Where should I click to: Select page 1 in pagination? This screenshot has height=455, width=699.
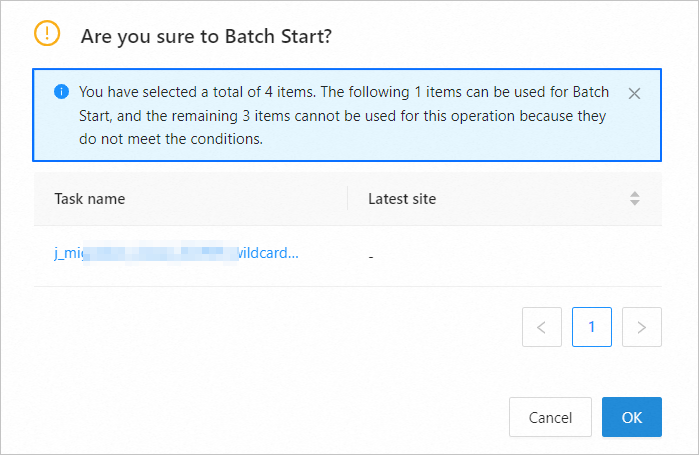coord(592,327)
